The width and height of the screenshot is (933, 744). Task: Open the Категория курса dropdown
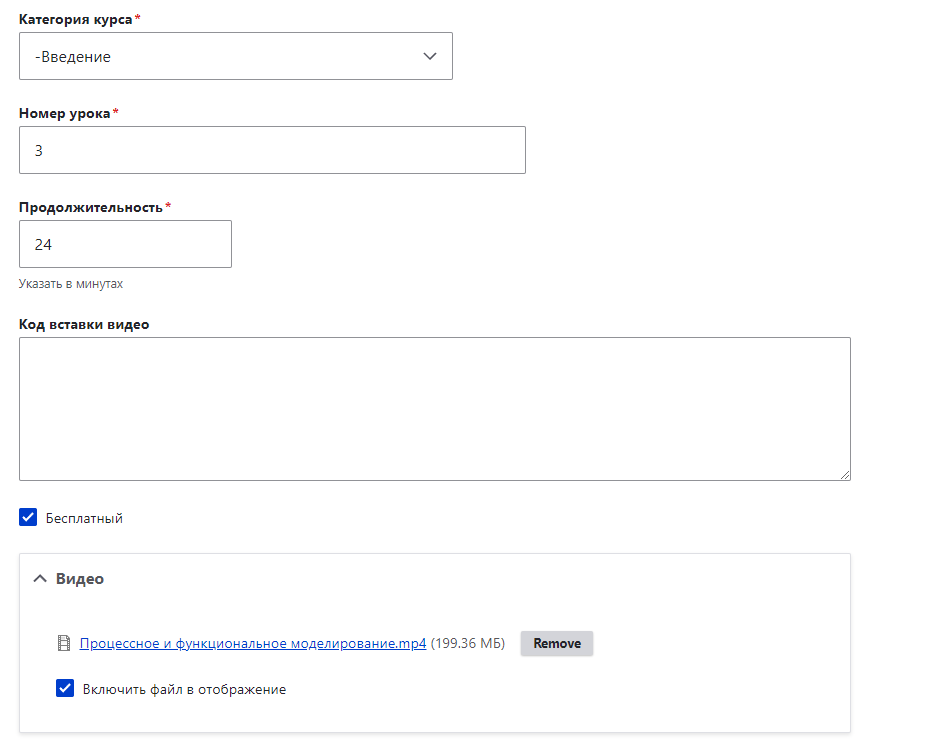[x=236, y=56]
